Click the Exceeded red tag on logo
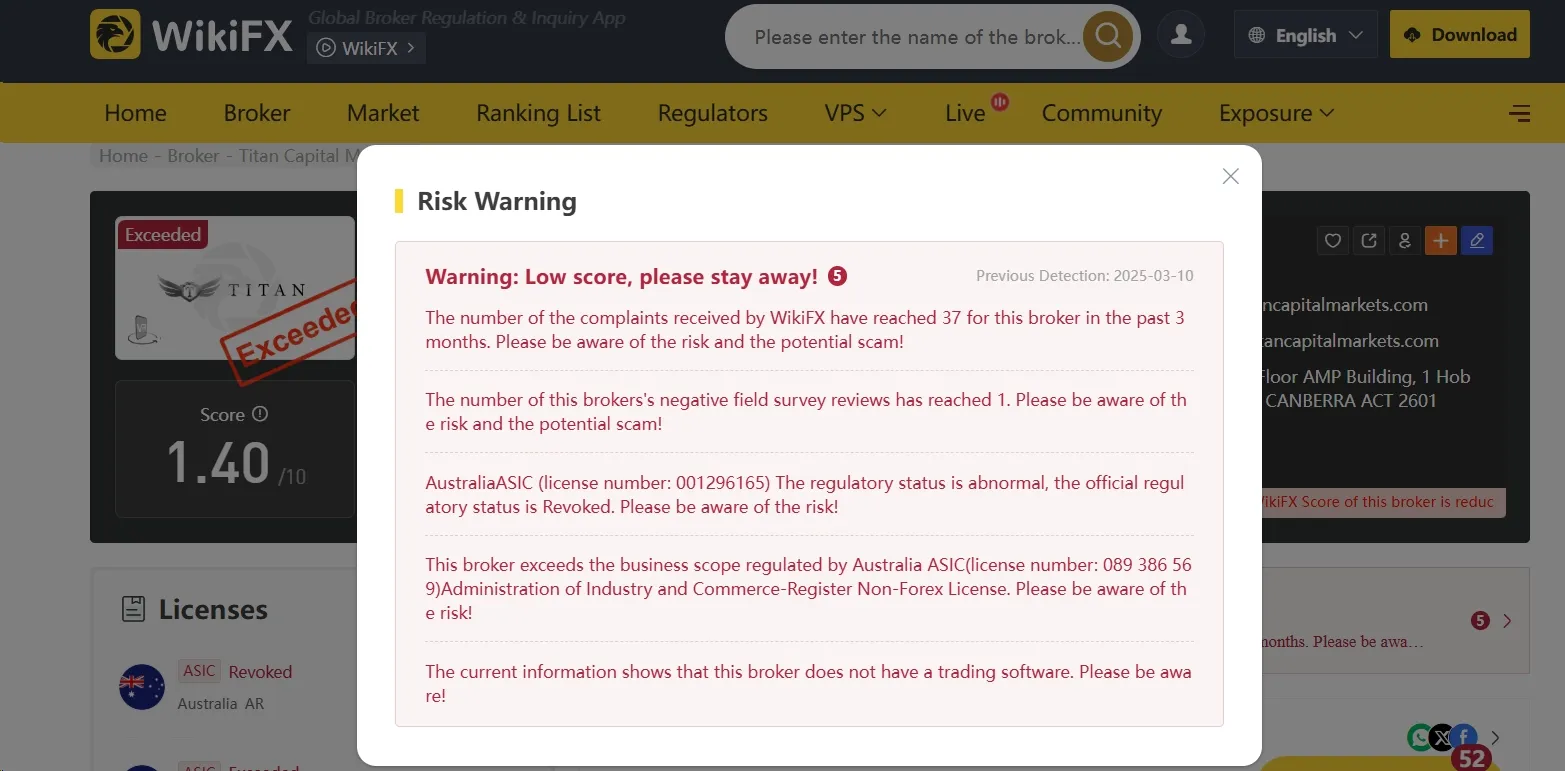Screen dimensions: 1565x771 tap(163, 235)
